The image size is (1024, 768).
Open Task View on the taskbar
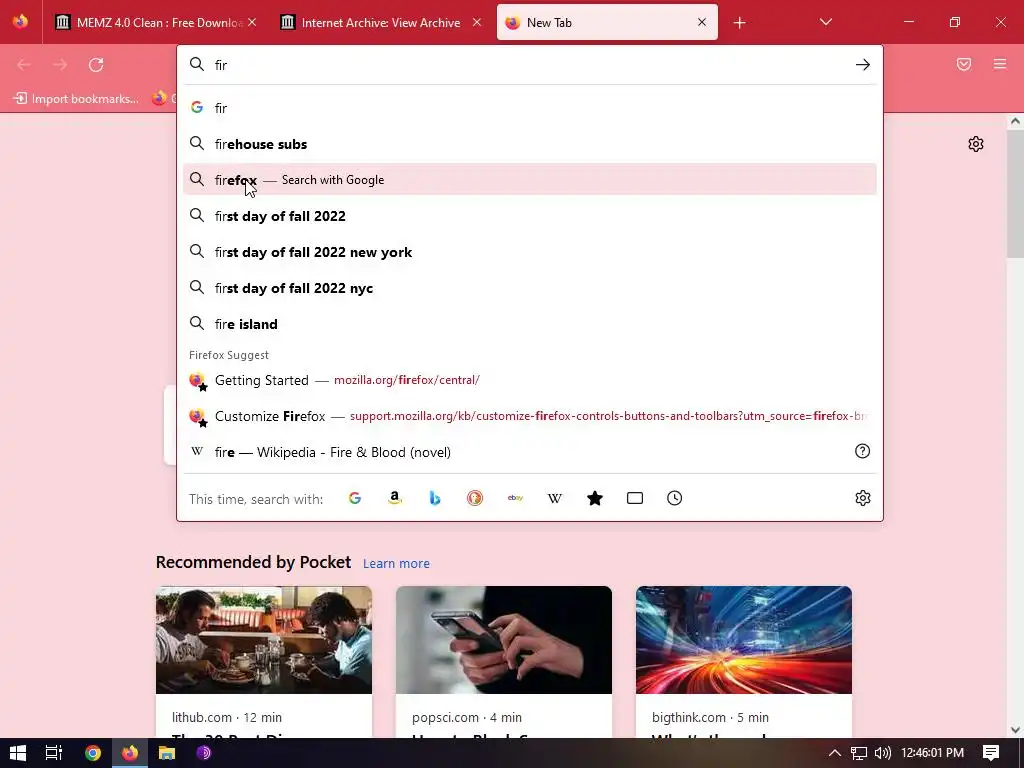(x=54, y=753)
